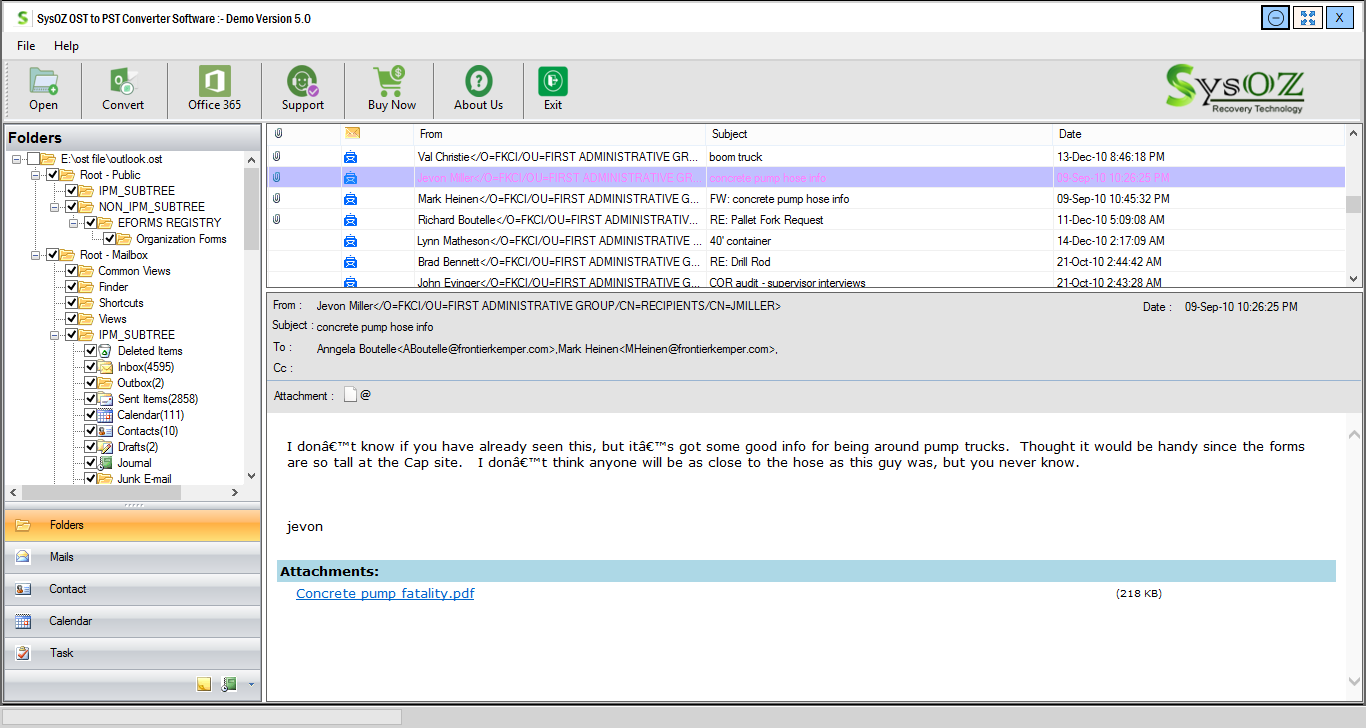This screenshot has height=728, width=1366.
Task: Click the attachment file icon in header
Action: pyautogui.click(x=350, y=395)
